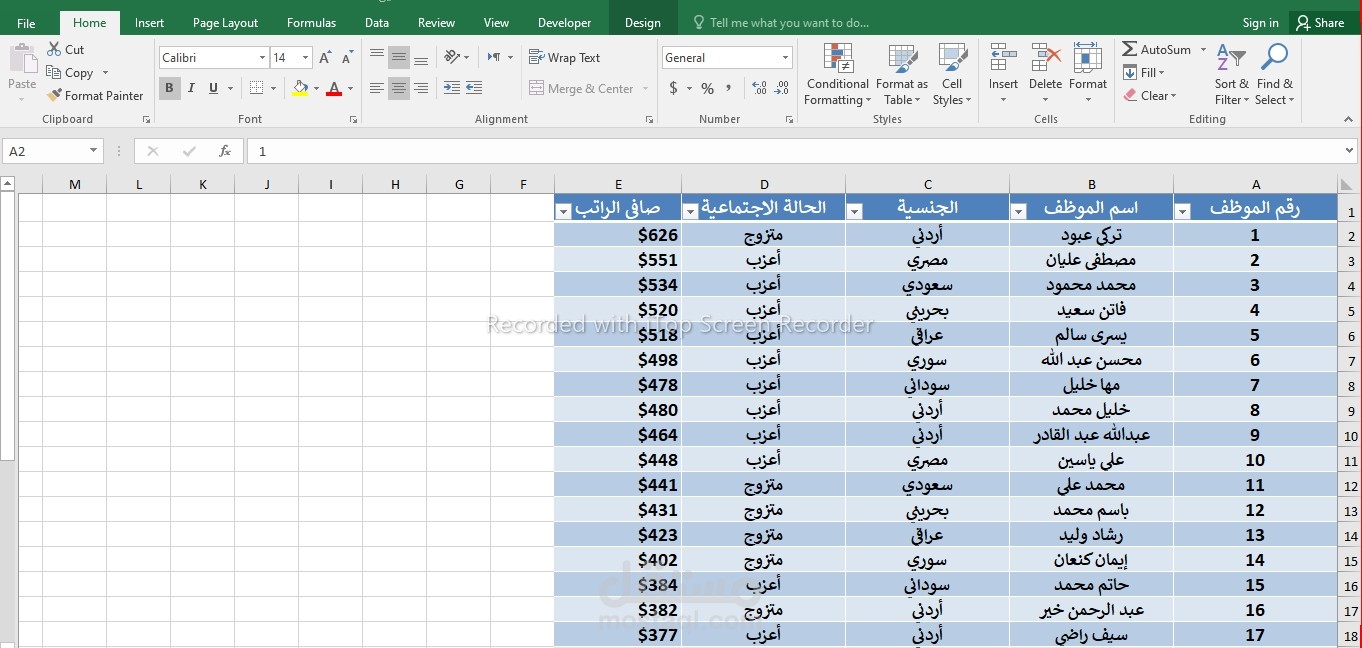This screenshot has width=1362, height=648.
Task: Apply the yellow Fill Color
Action: [300, 88]
